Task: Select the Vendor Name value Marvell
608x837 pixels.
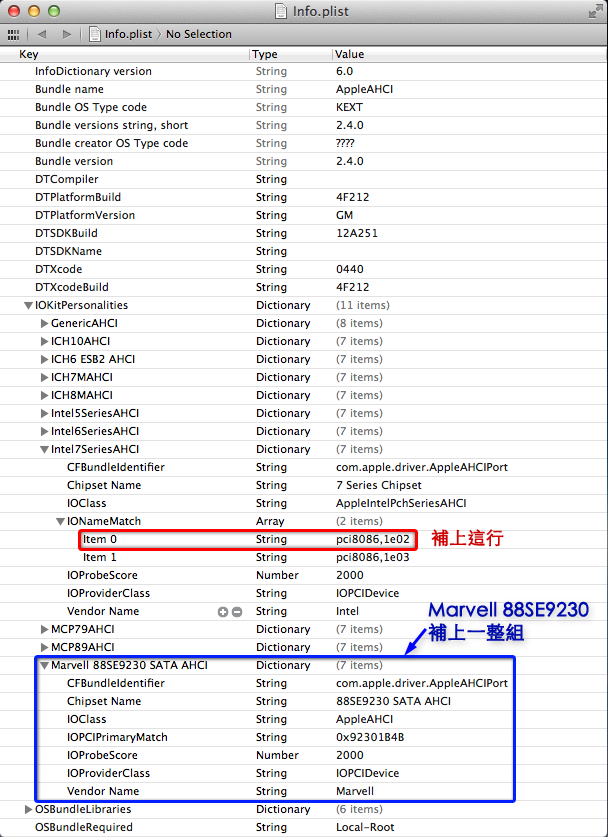Action: [355, 792]
